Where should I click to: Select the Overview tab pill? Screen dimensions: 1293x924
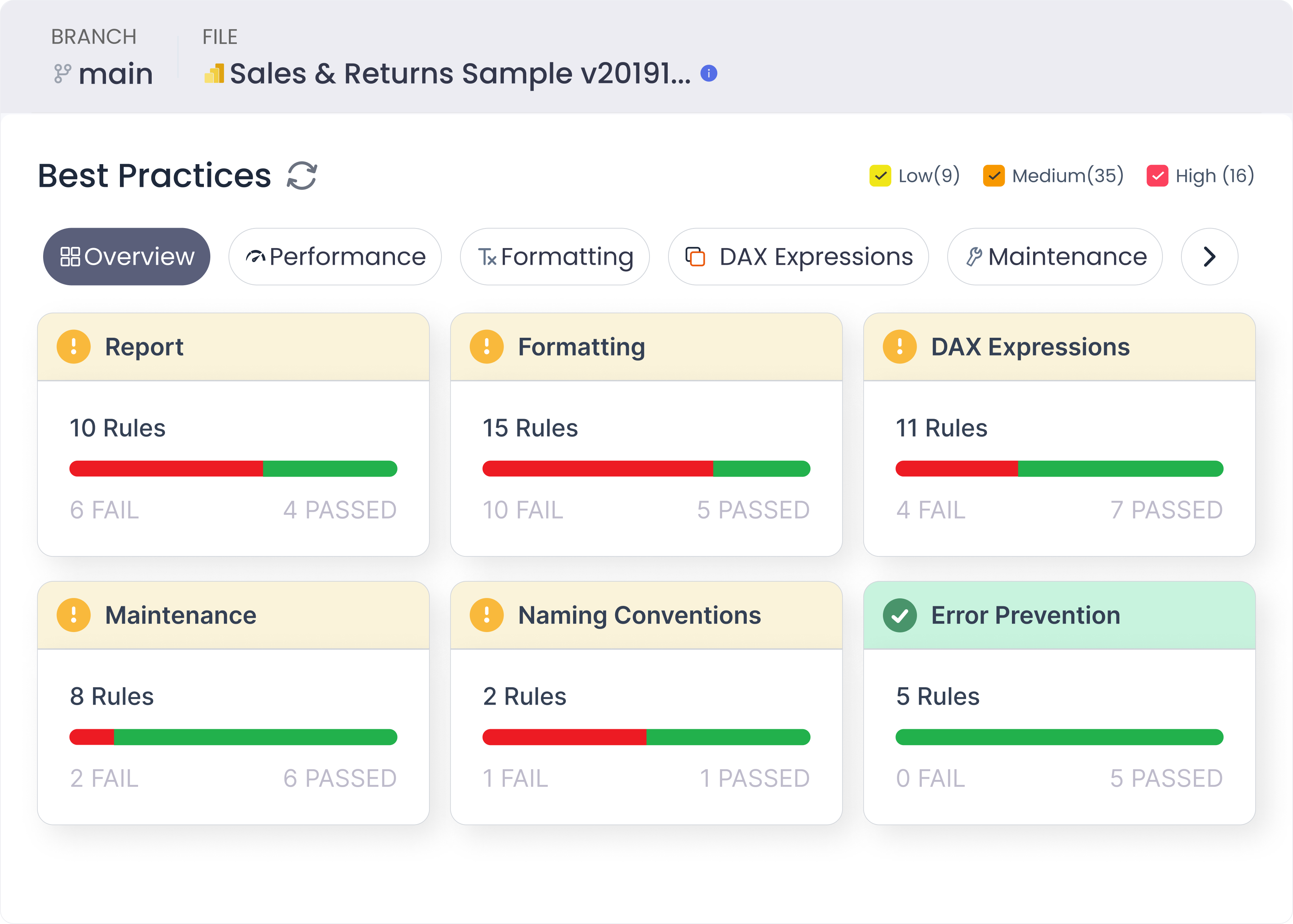[126, 256]
